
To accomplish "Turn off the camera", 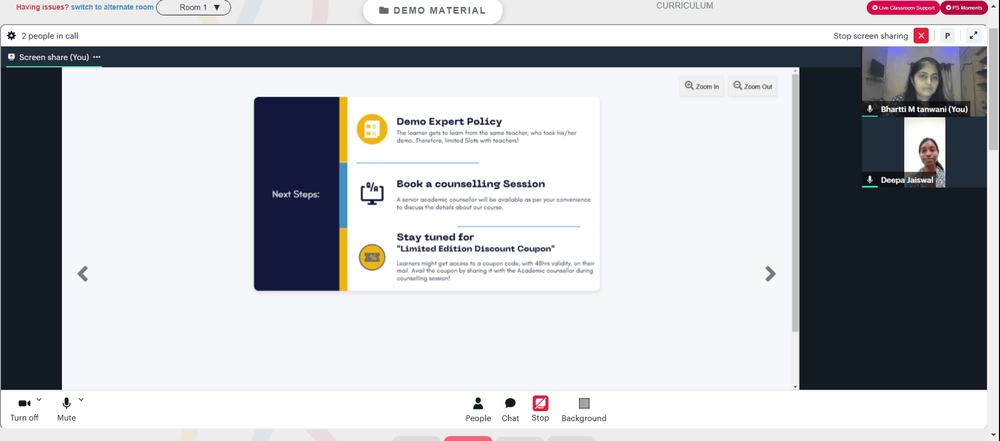I will coord(24,409).
